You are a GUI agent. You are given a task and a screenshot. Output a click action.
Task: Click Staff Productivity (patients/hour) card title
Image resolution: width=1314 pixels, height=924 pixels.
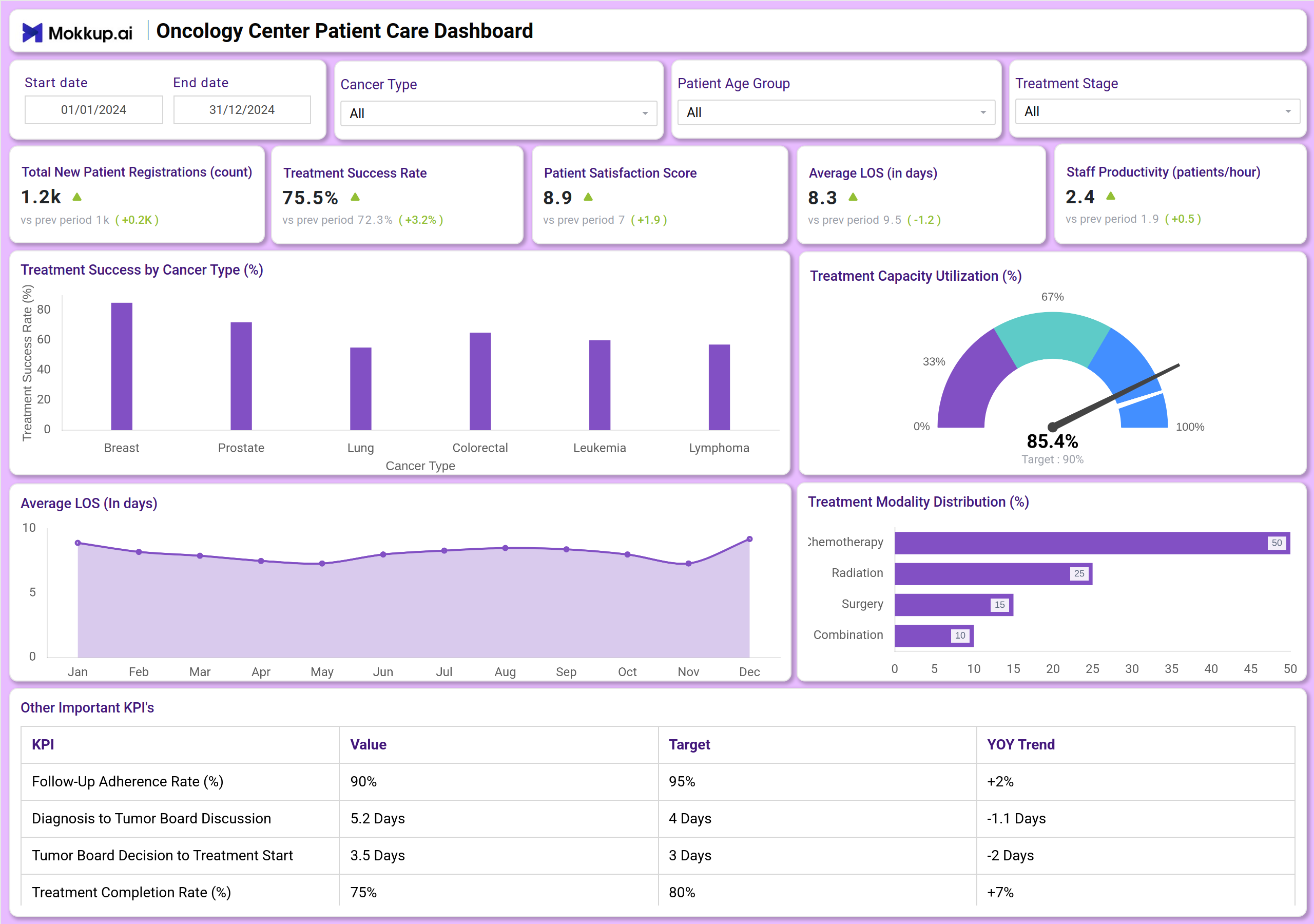click(x=1164, y=172)
